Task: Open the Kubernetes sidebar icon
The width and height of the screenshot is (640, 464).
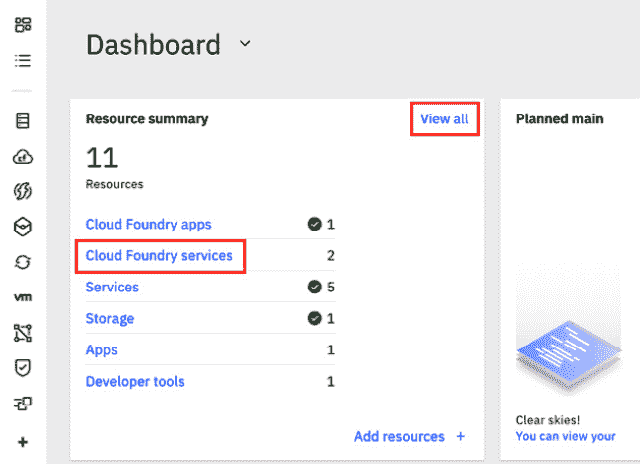Action: pos(23,226)
